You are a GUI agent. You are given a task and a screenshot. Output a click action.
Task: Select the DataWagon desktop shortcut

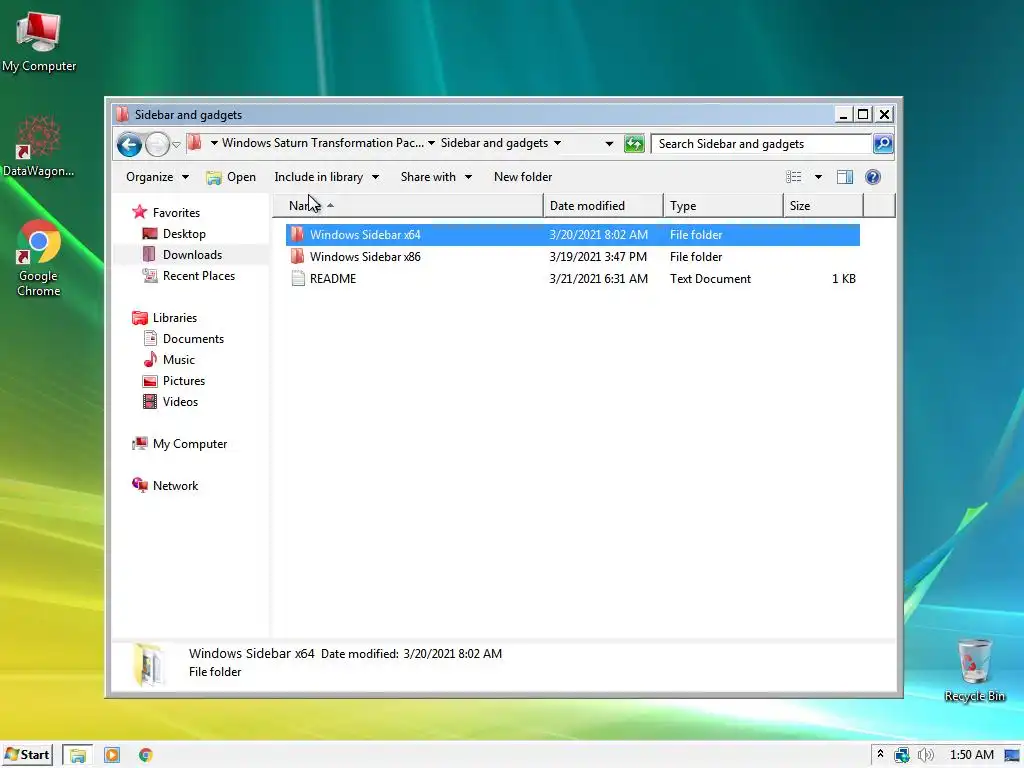(x=39, y=146)
